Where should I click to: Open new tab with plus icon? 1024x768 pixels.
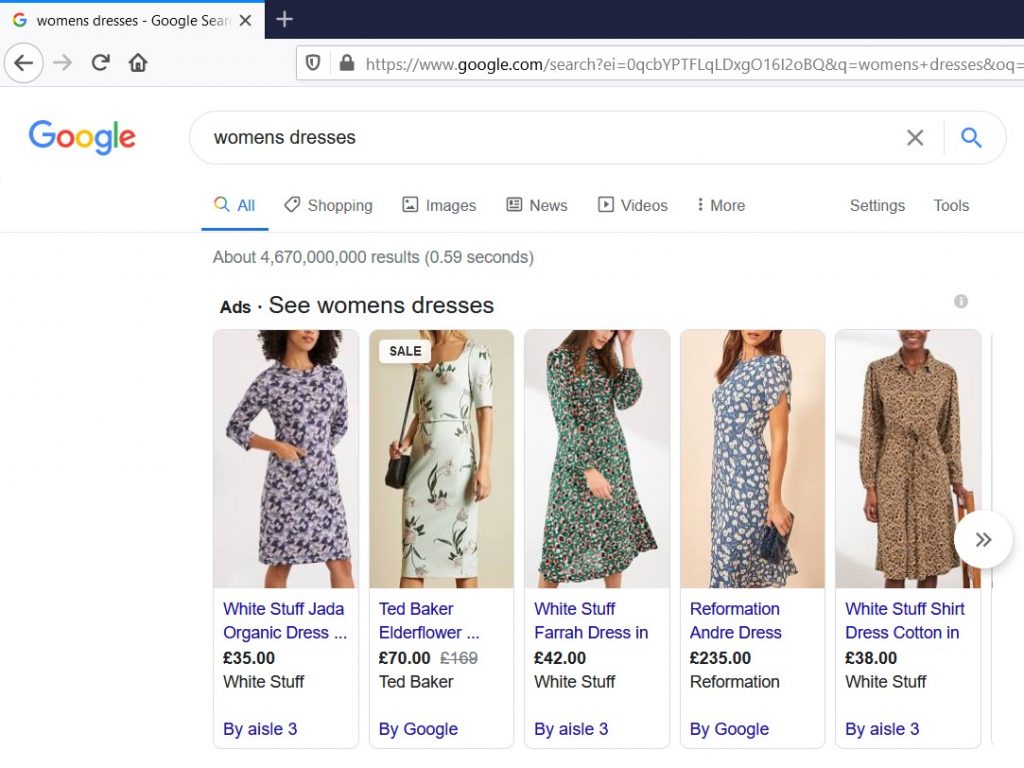coord(285,20)
